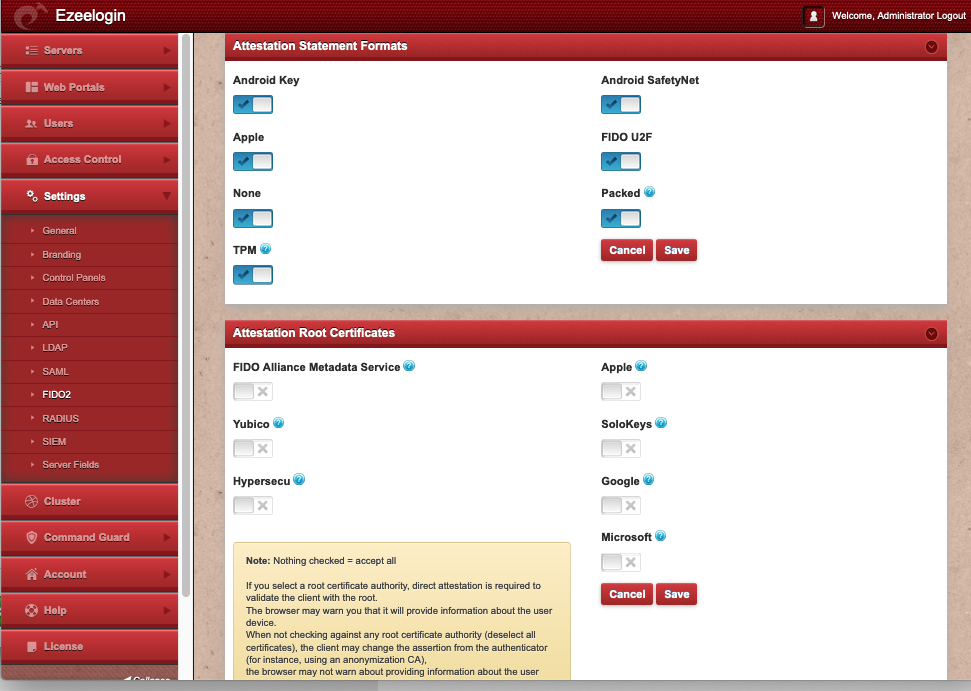Click the sidebar vertical scrollbar
This screenshot has width=971, height=691.
click(x=186, y=316)
